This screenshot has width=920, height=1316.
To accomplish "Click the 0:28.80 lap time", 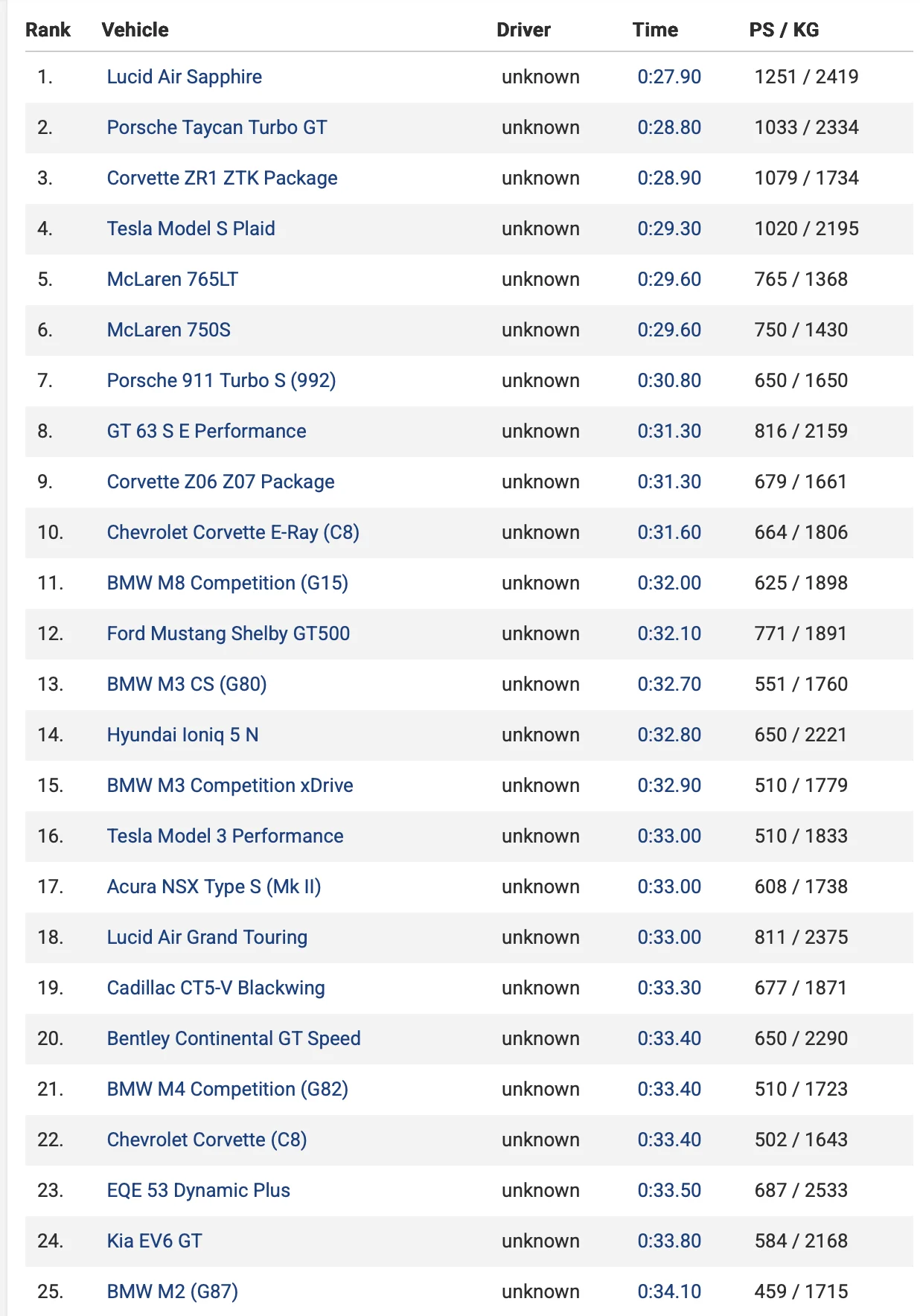I will point(669,127).
